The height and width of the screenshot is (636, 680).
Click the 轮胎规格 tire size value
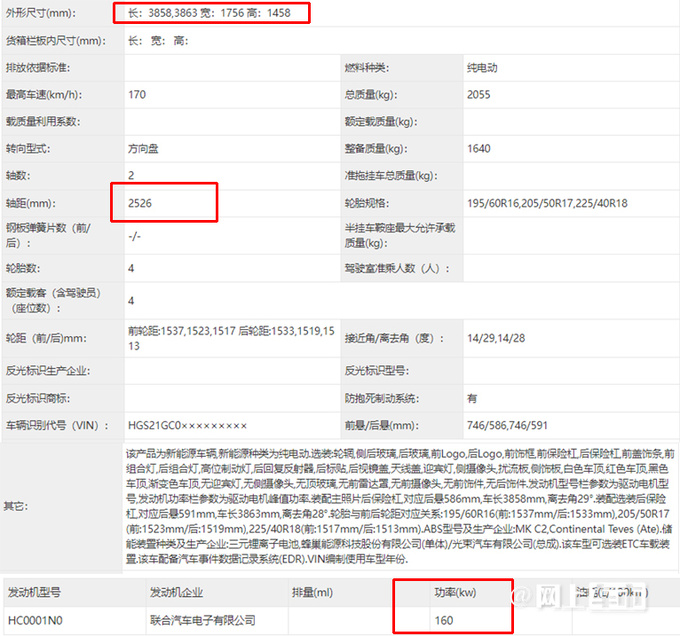pos(547,203)
